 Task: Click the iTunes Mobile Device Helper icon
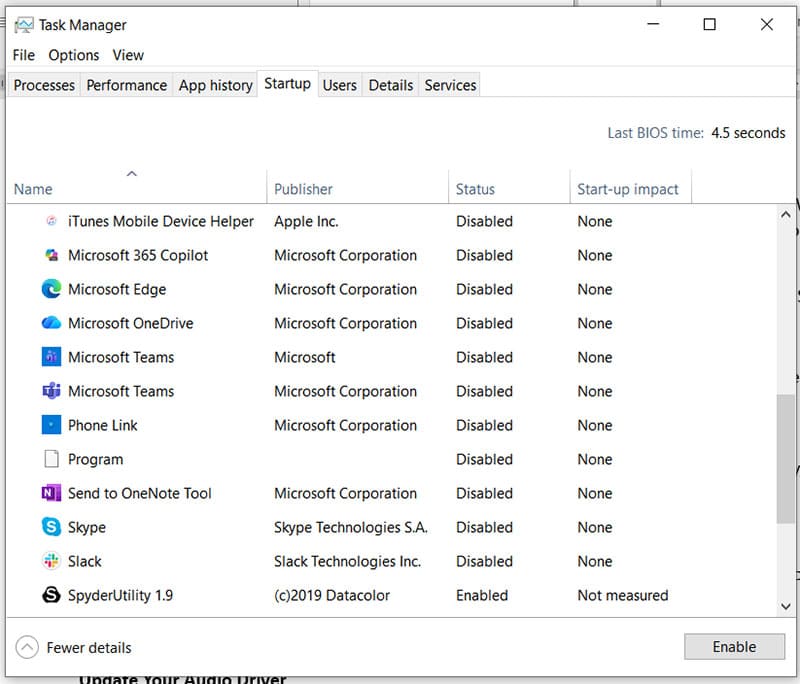pyautogui.click(x=51, y=221)
